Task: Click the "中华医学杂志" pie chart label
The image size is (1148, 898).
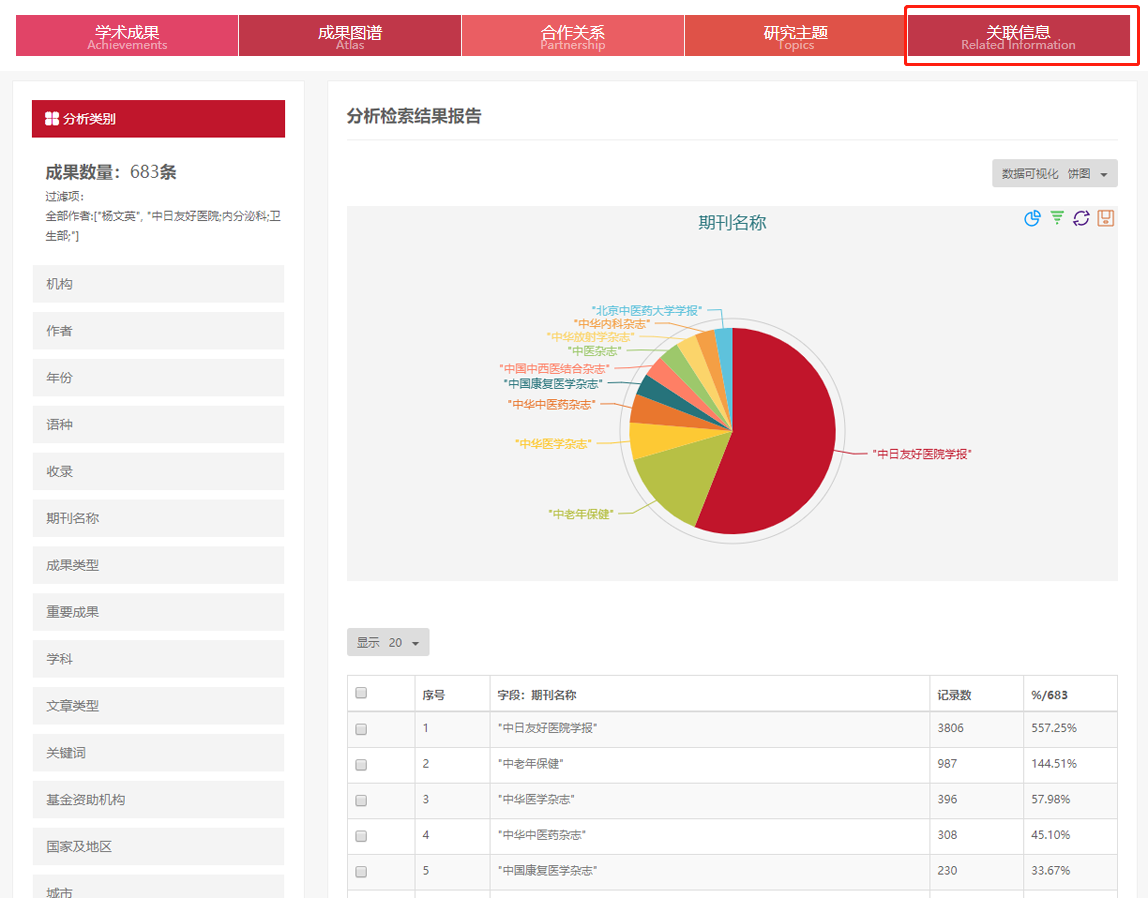Action: pyautogui.click(x=553, y=443)
